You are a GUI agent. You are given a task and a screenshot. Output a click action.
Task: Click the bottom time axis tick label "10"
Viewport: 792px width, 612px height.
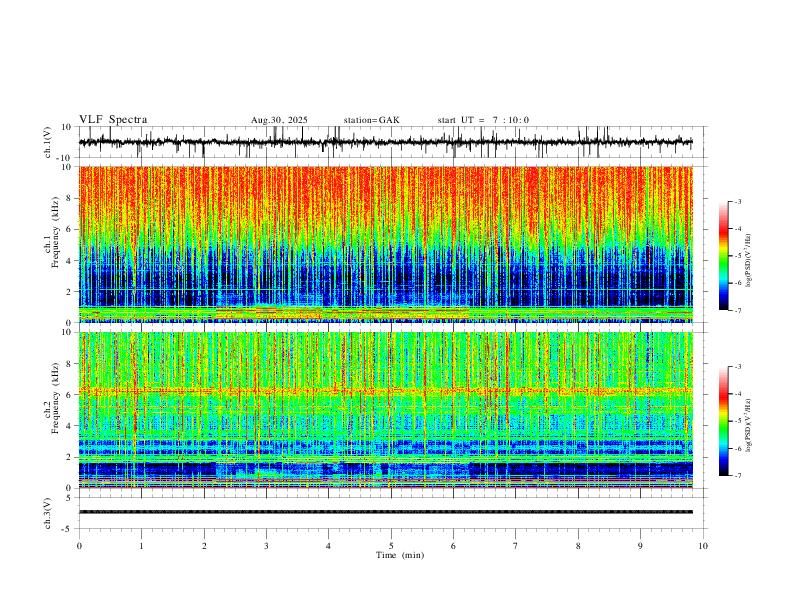coord(703,546)
